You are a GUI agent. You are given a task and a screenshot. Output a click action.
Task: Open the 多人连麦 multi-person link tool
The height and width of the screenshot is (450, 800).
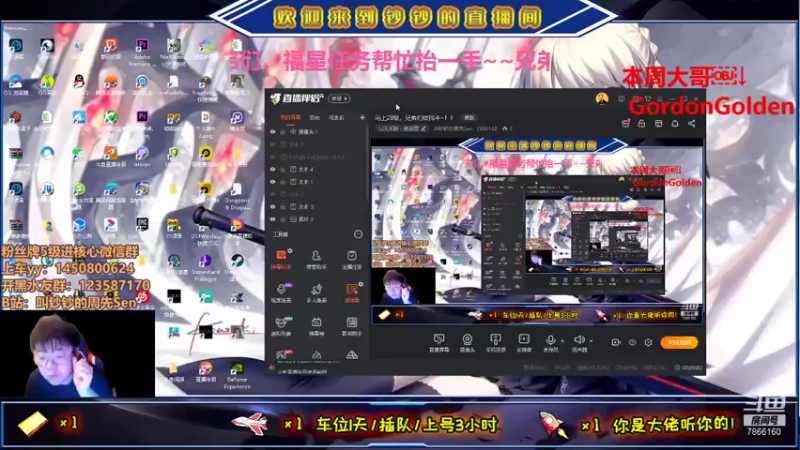tap(316, 293)
